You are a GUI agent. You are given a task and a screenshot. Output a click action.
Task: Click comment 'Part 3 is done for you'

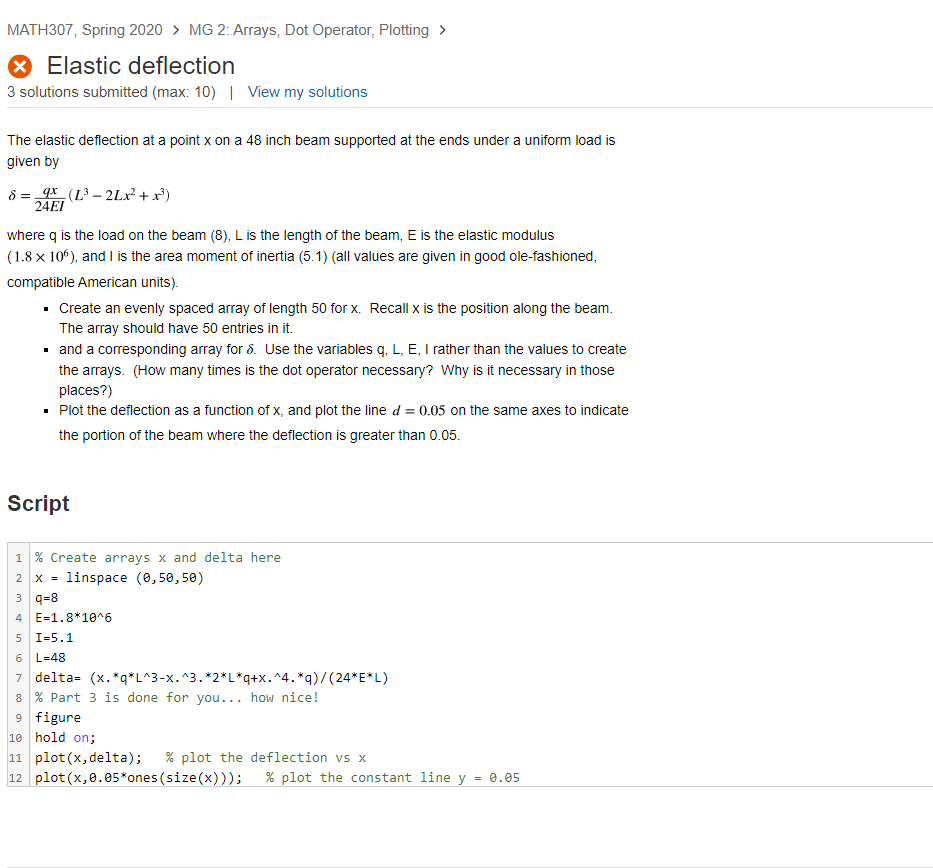point(177,698)
